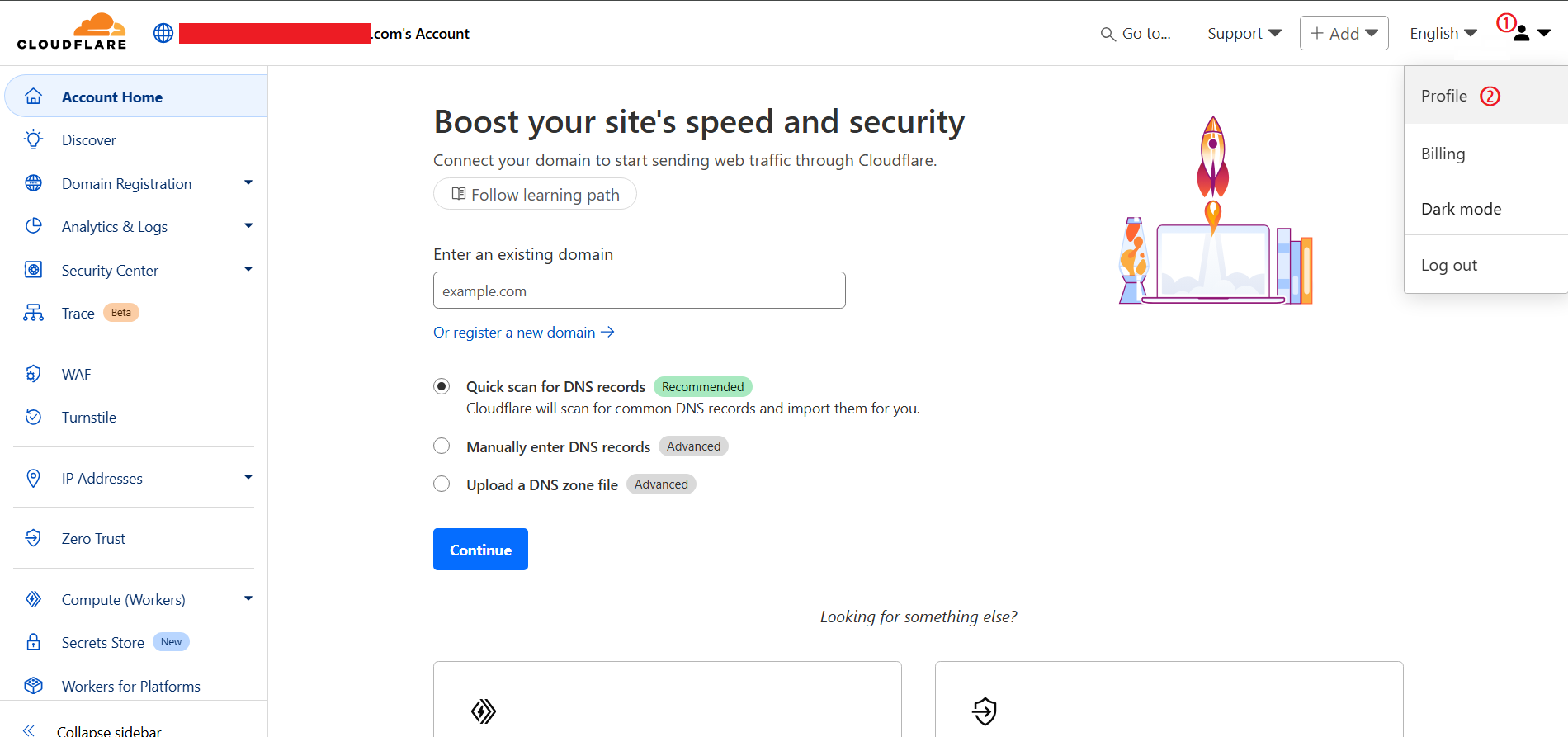Click the Analytics & Logs pie chart icon
The image size is (1568, 737).
coord(34,226)
